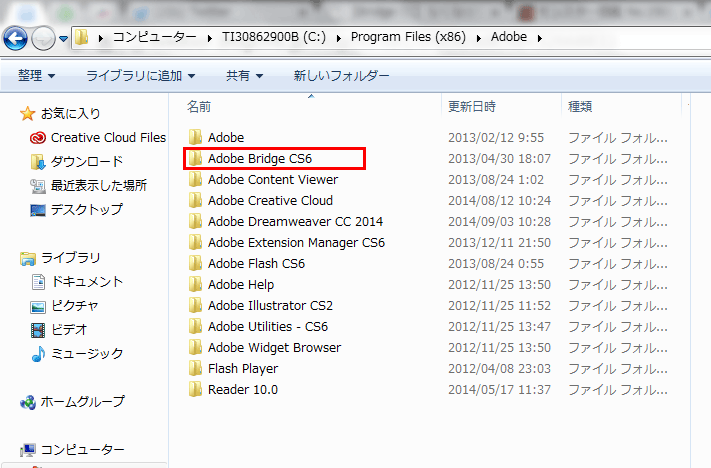Sort by the 種類 column header
The height and width of the screenshot is (468, 711).
580,107
